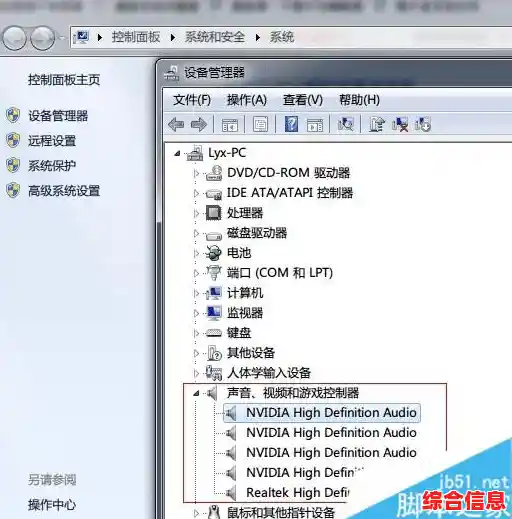Click the blue Help question-mark icon
The image size is (512, 519).
(x=291, y=124)
